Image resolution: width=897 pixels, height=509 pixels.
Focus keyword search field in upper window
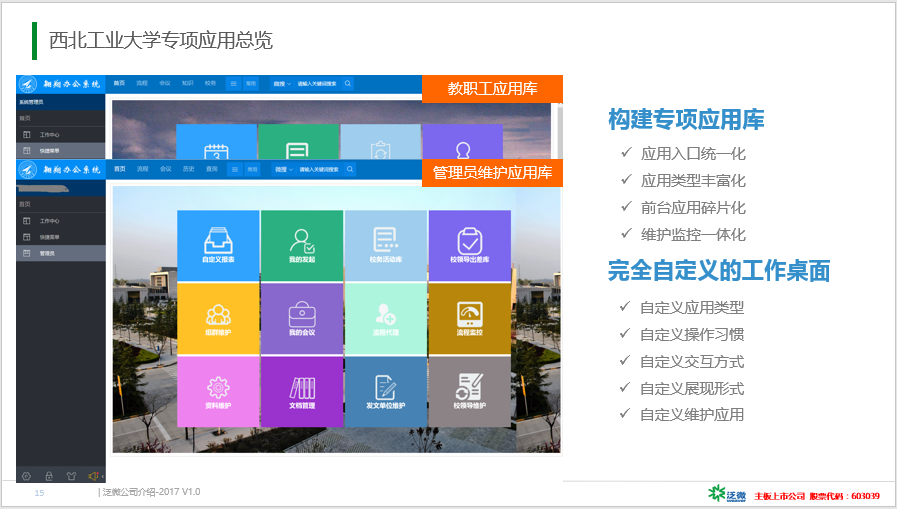coord(317,83)
